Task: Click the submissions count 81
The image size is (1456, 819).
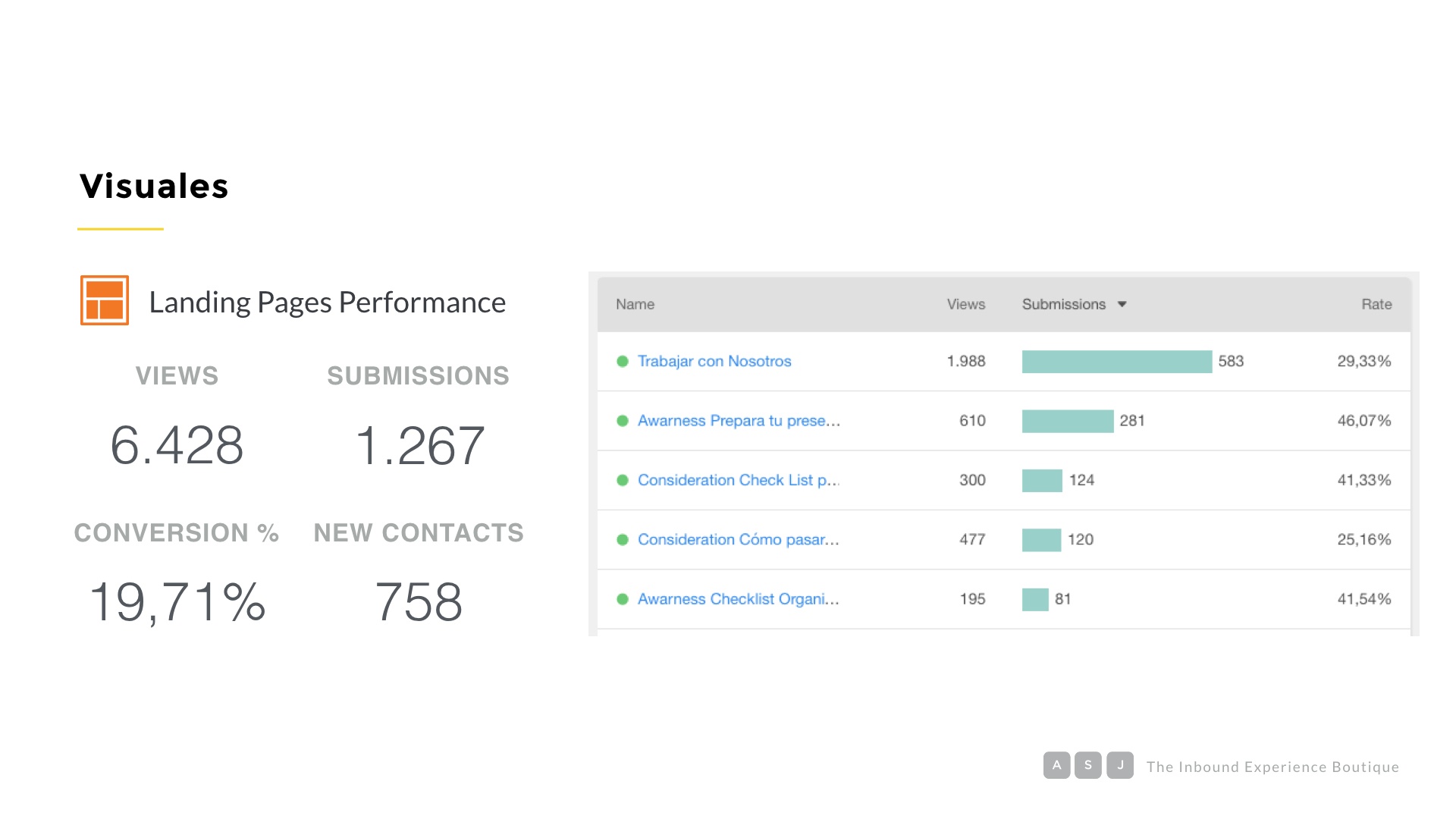Action: tap(1063, 599)
